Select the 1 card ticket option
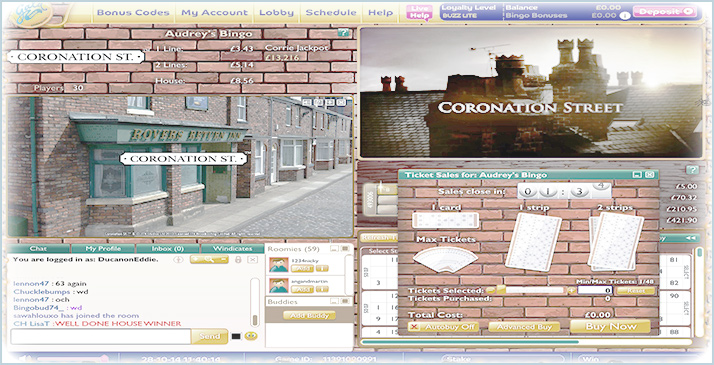 point(445,220)
